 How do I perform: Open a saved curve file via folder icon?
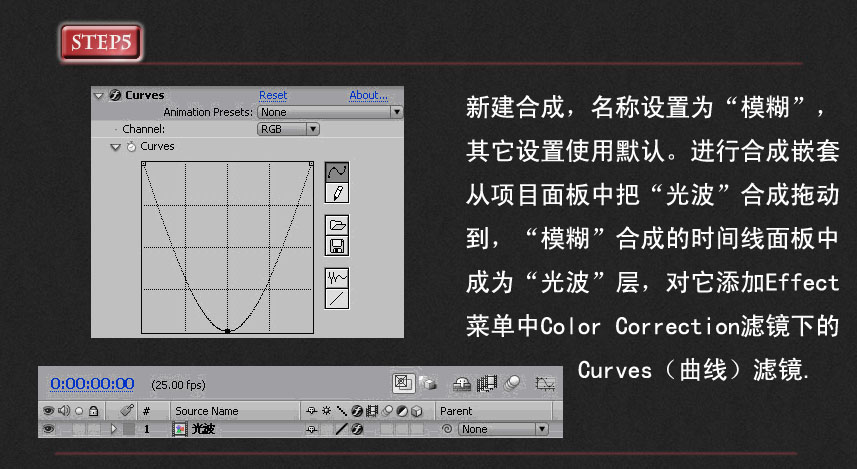[x=337, y=225]
